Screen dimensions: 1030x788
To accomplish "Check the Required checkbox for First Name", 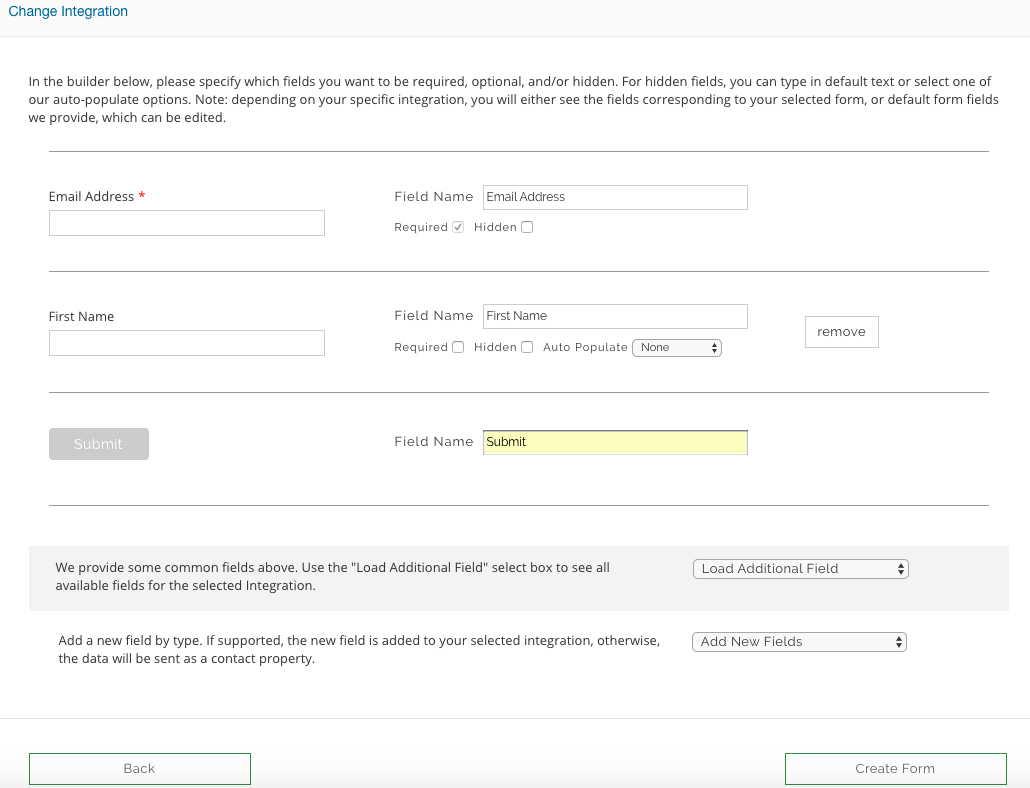I will tap(458, 347).
